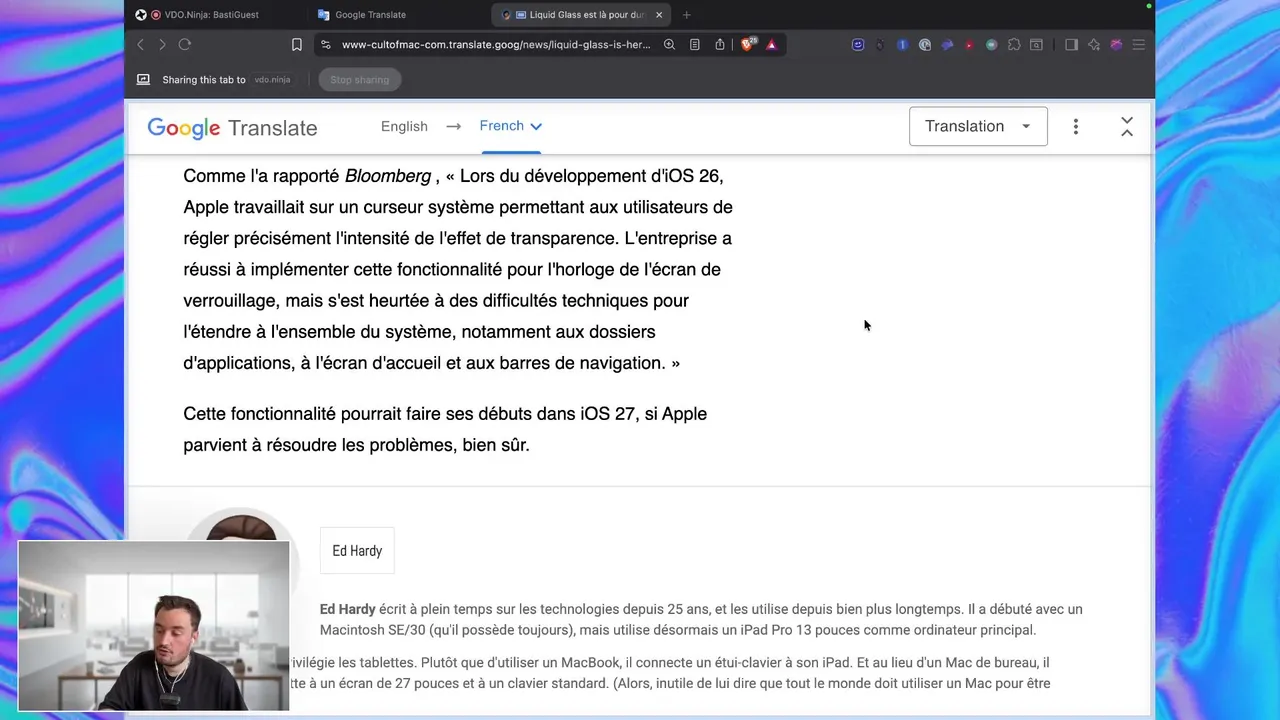
Task: Click the purple striped toolbar icon beside the menu
Action: point(1116,45)
